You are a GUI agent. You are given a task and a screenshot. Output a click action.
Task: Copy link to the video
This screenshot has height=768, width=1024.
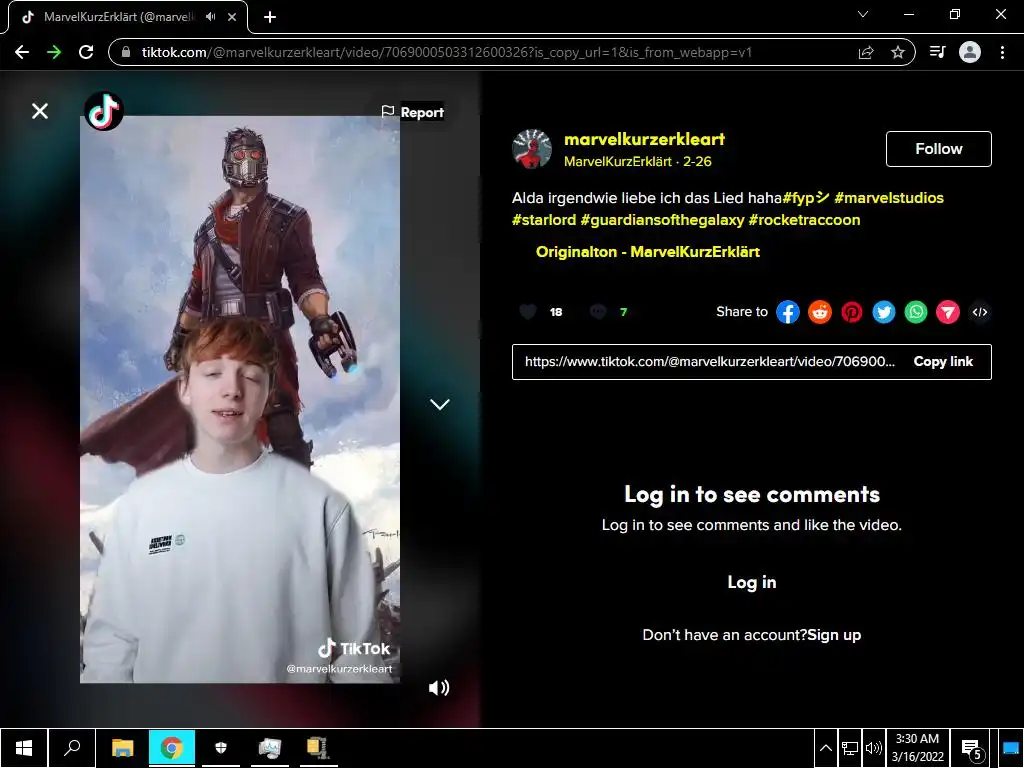(943, 362)
